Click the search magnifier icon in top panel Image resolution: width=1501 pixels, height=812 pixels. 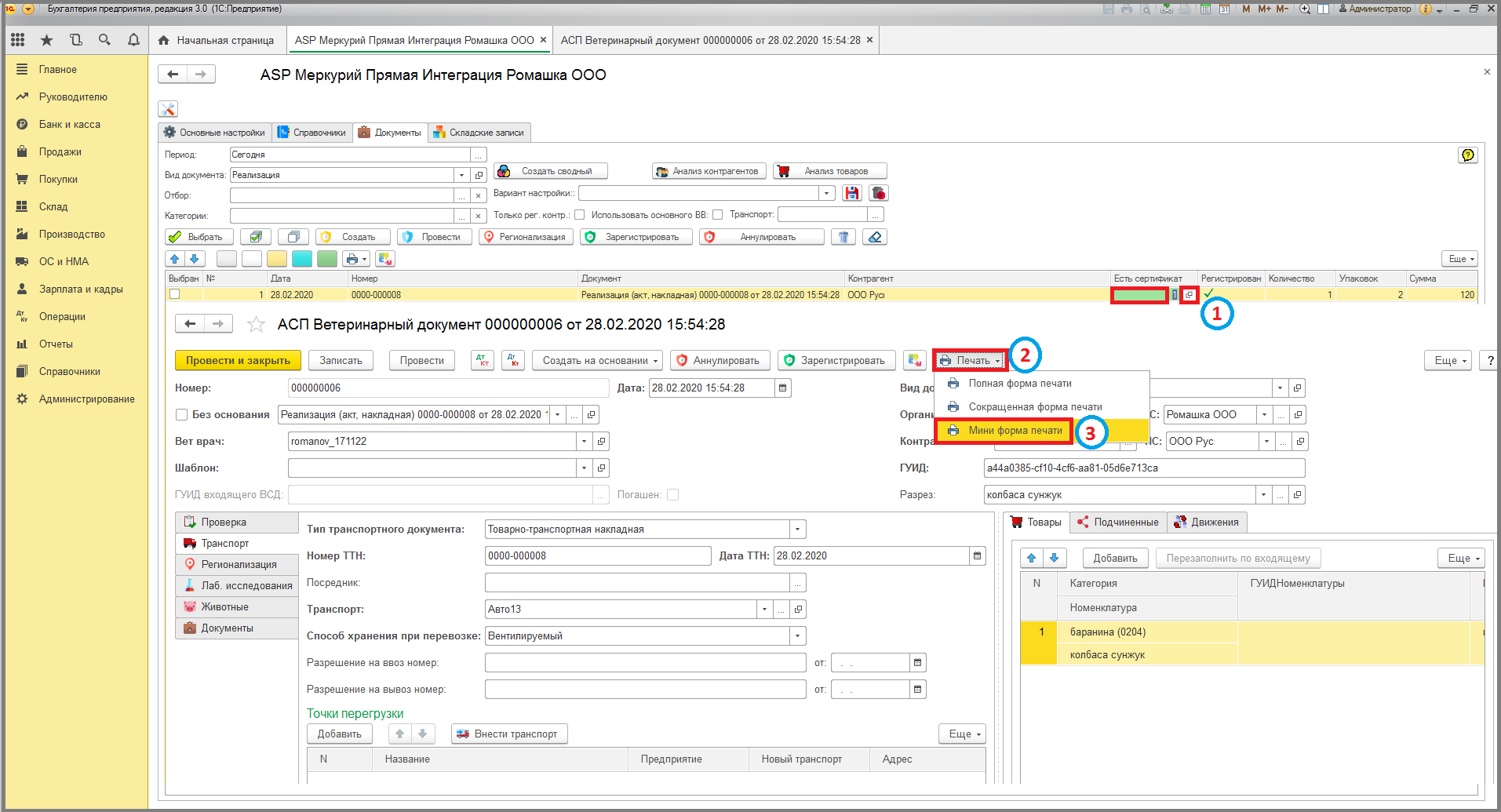click(104, 40)
